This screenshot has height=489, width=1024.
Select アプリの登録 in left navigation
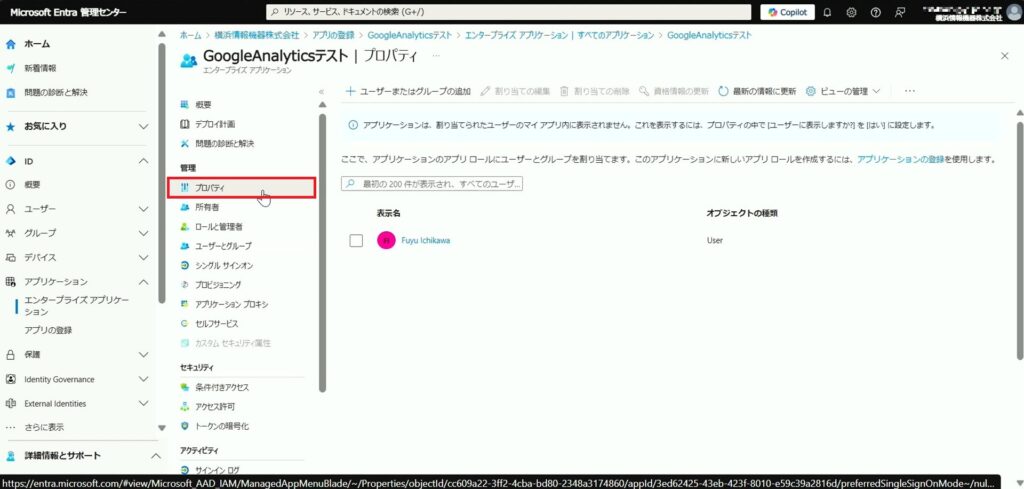coord(48,330)
